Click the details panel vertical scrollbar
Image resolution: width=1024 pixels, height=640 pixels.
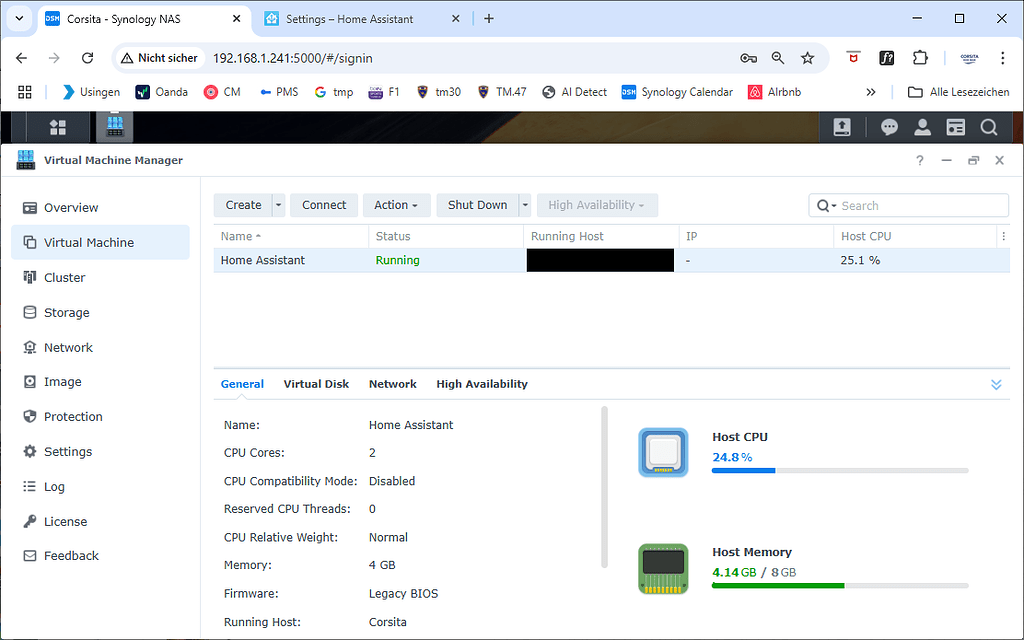tap(604, 487)
